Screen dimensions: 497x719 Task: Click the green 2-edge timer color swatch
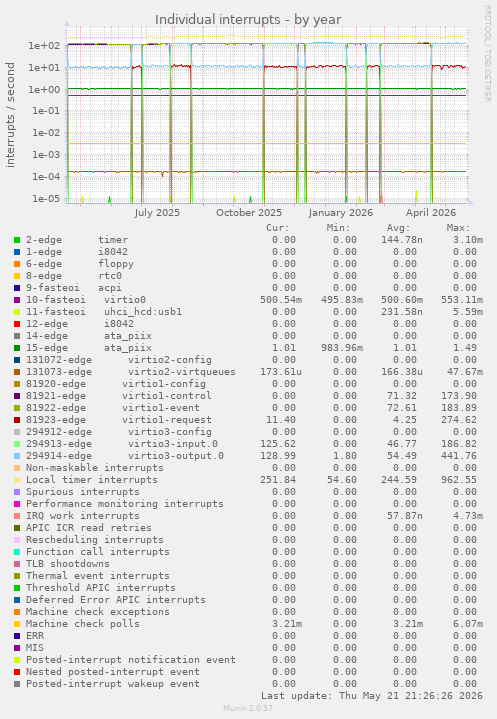17,240
